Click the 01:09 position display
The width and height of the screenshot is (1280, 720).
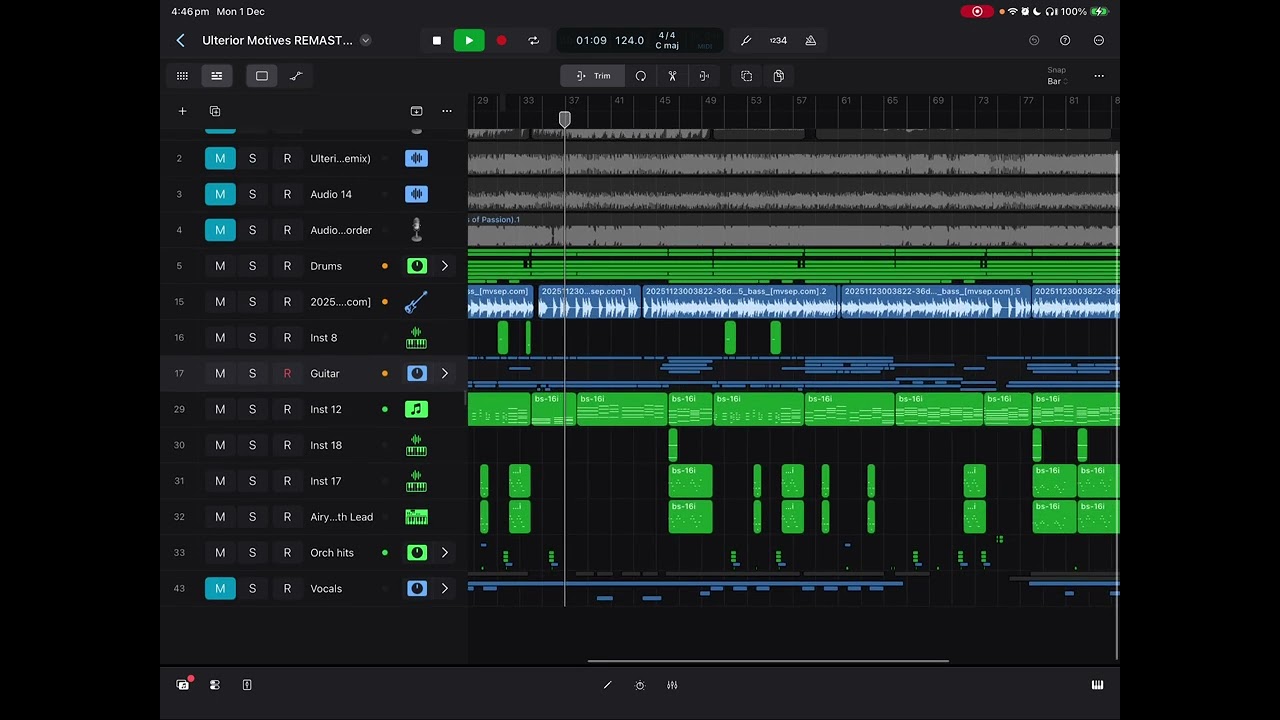tap(591, 40)
